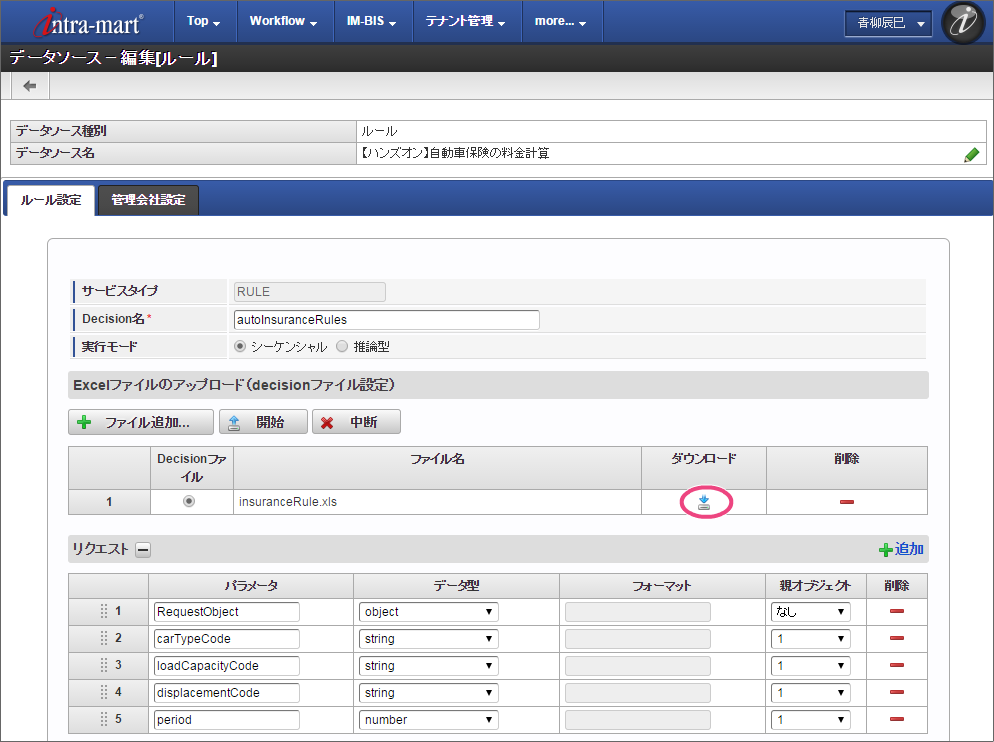994x742 pixels.
Task: Click the pencil edit icon for data source name
Action: (x=971, y=154)
